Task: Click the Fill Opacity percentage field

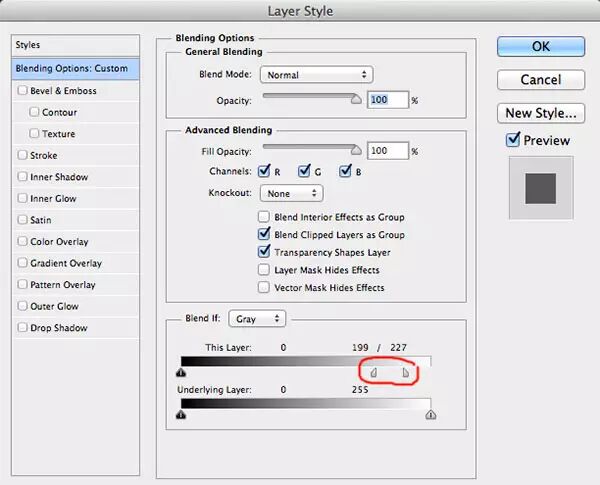Action: point(388,150)
